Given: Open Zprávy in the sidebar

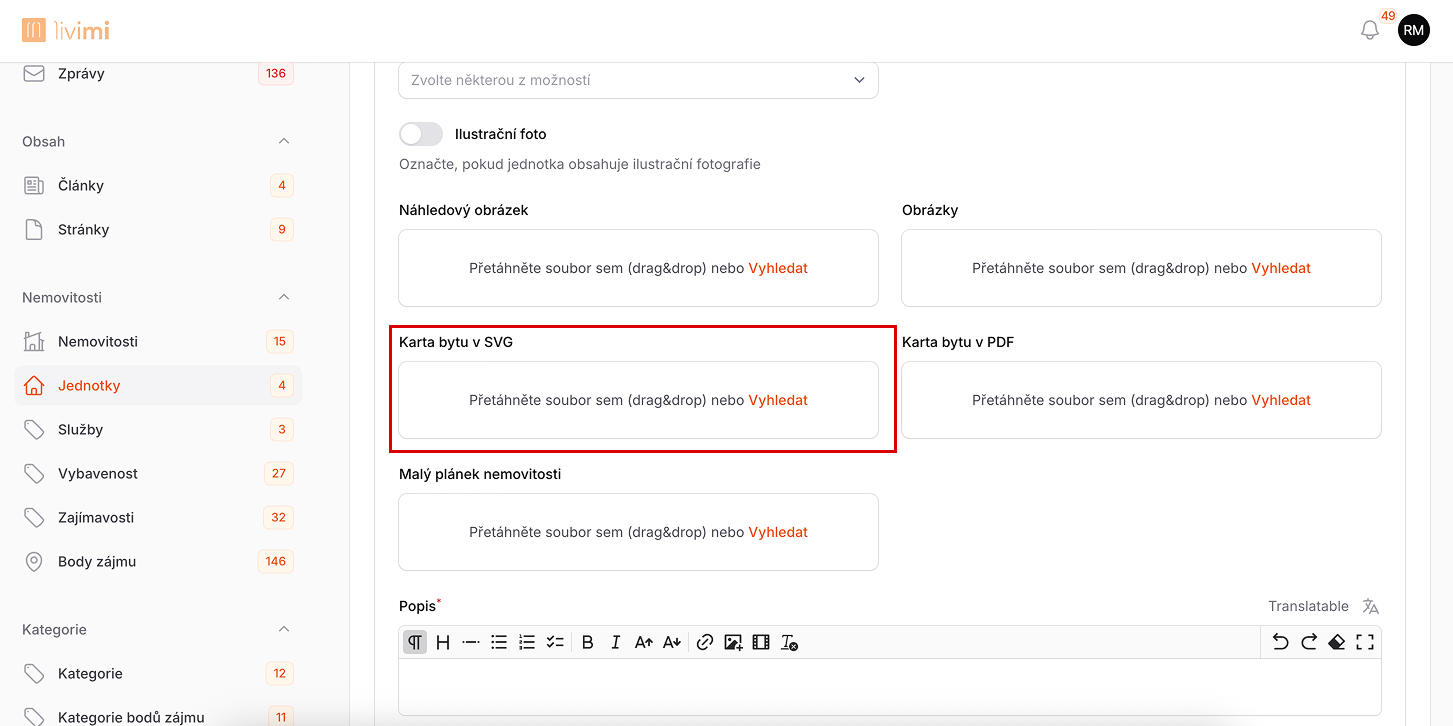Looking at the screenshot, I should (x=158, y=73).
